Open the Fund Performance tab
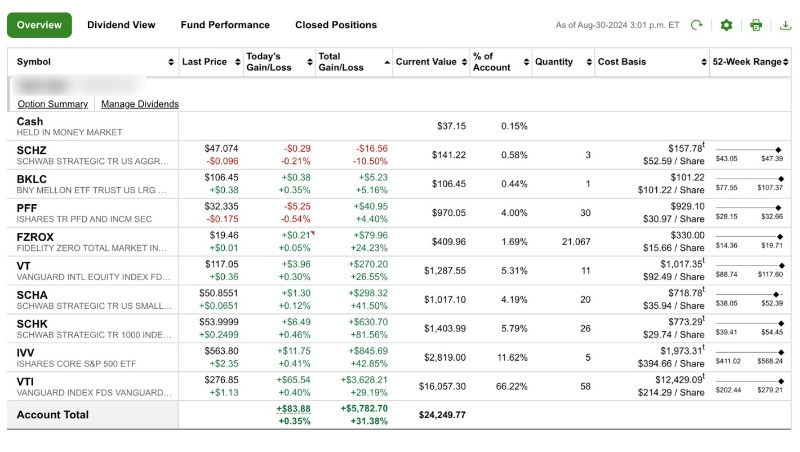800x452 pixels. click(x=225, y=25)
